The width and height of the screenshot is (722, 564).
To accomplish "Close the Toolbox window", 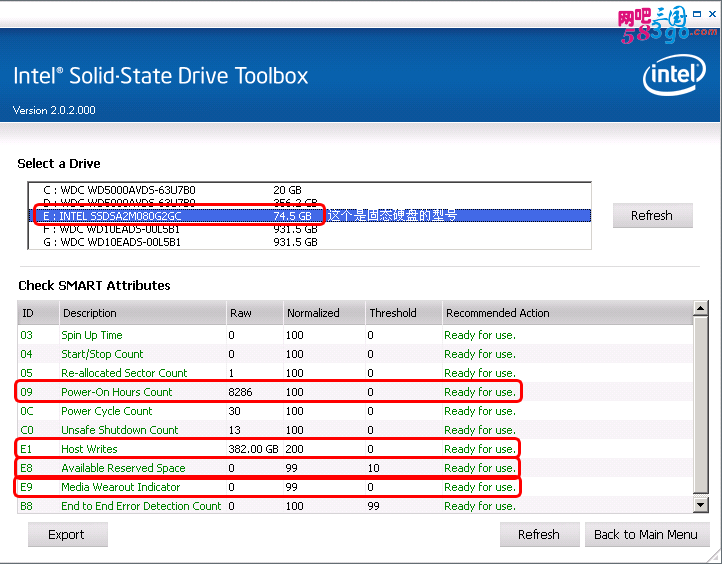I will coord(712,14).
